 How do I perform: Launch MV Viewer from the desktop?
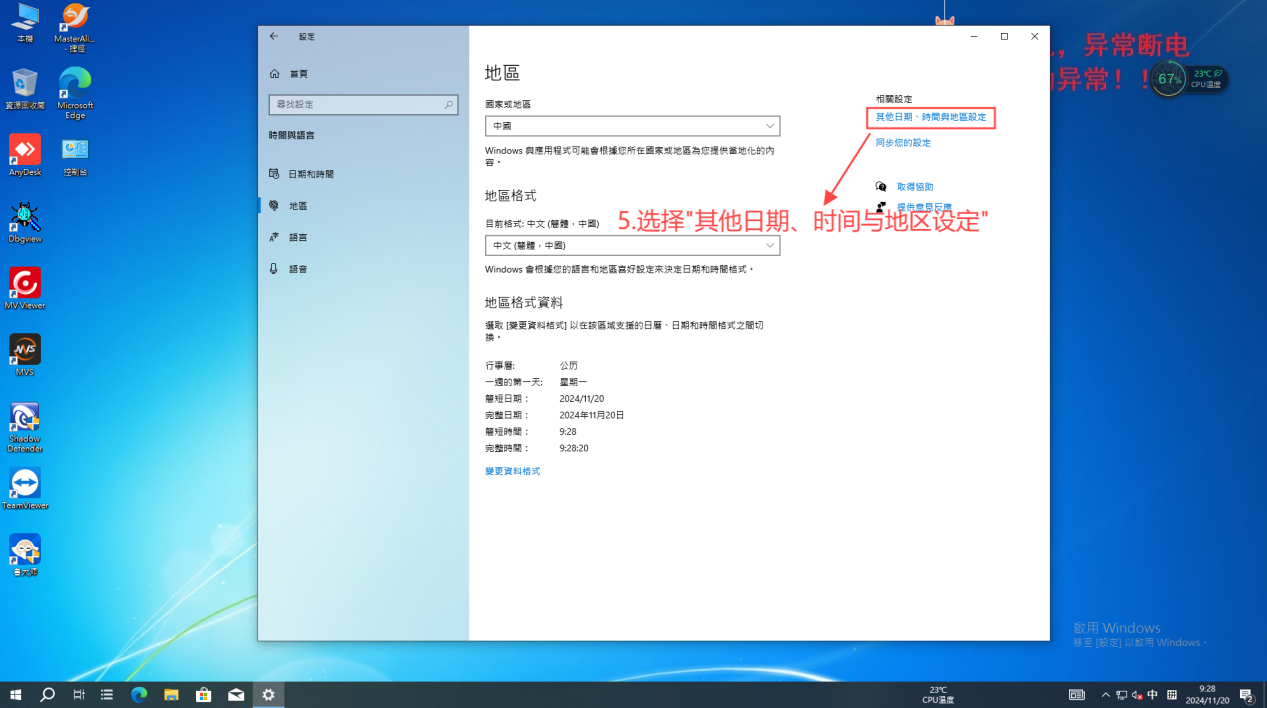click(25, 284)
